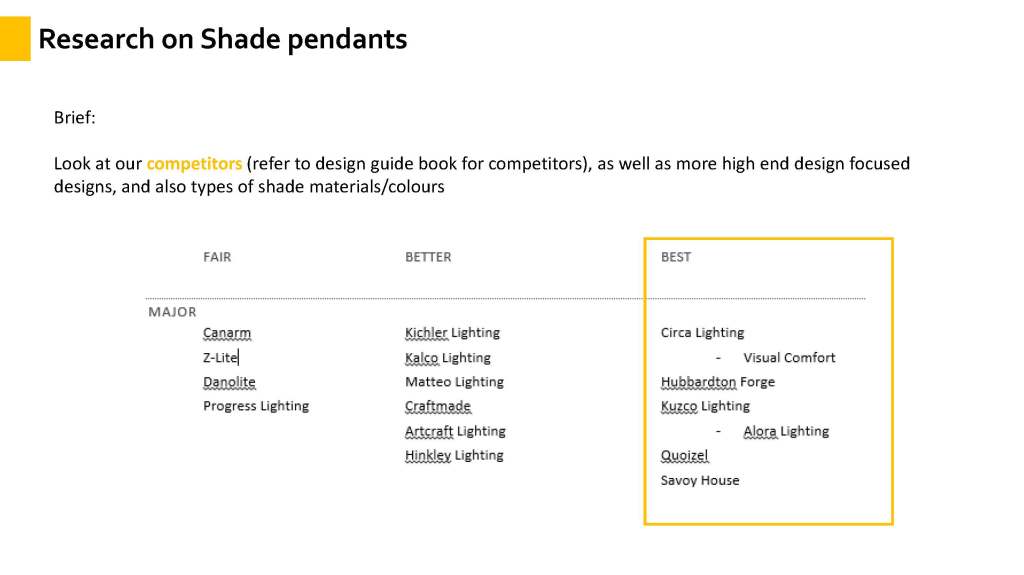The width and height of the screenshot is (1024, 575).
Task: Click the yellow square beside the title
Action: click(x=15, y=39)
